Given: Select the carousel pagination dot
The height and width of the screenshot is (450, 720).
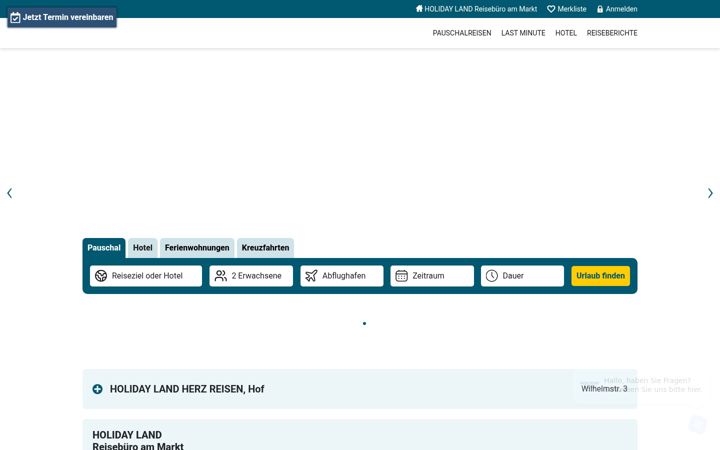Looking at the screenshot, I should (x=365, y=324).
